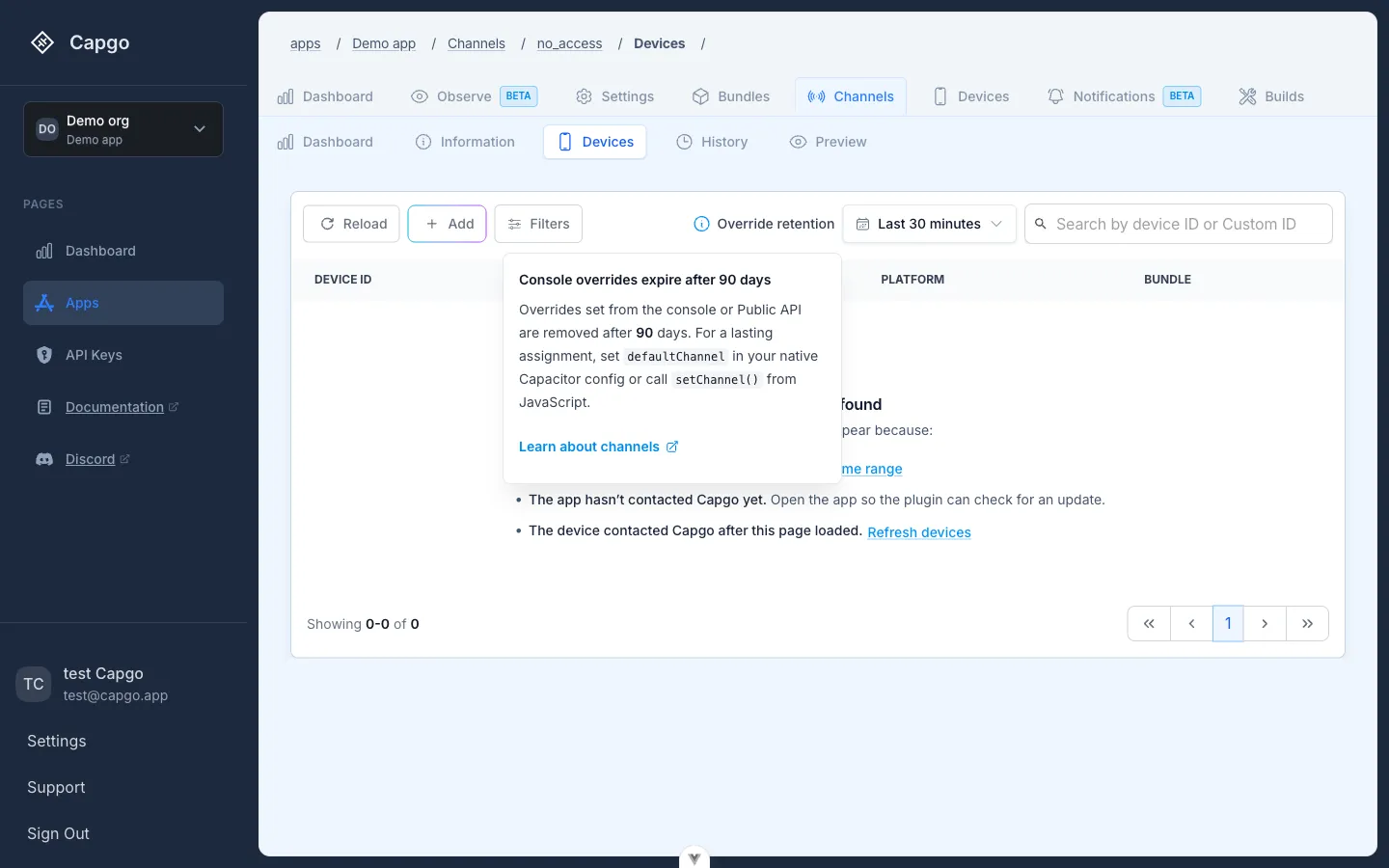Go to no_access breadcrumb

(570, 43)
